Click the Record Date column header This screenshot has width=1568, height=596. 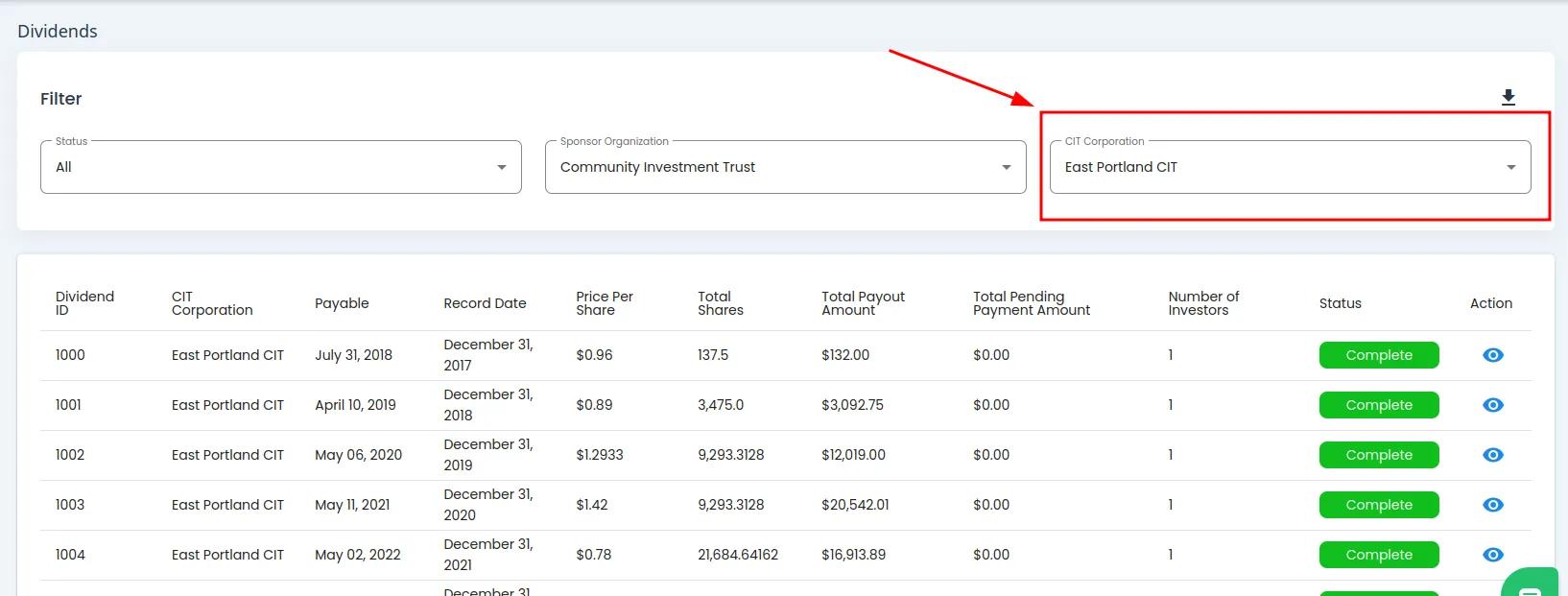pos(485,303)
